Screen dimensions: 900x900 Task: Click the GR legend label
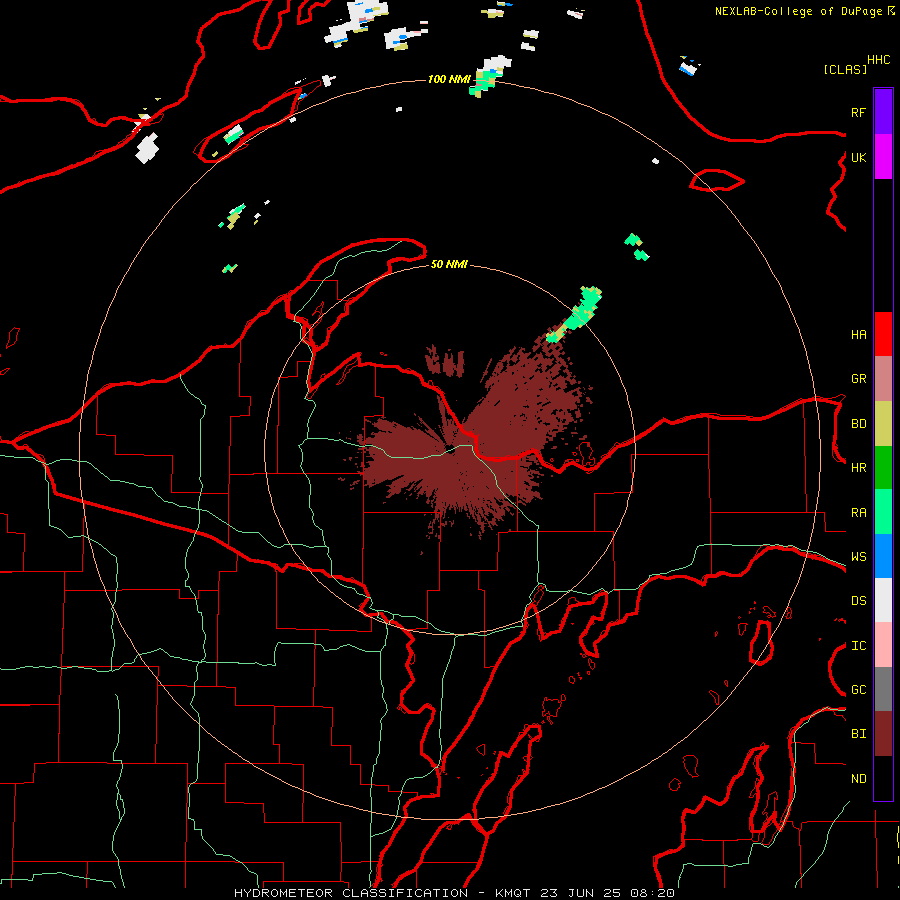858,379
